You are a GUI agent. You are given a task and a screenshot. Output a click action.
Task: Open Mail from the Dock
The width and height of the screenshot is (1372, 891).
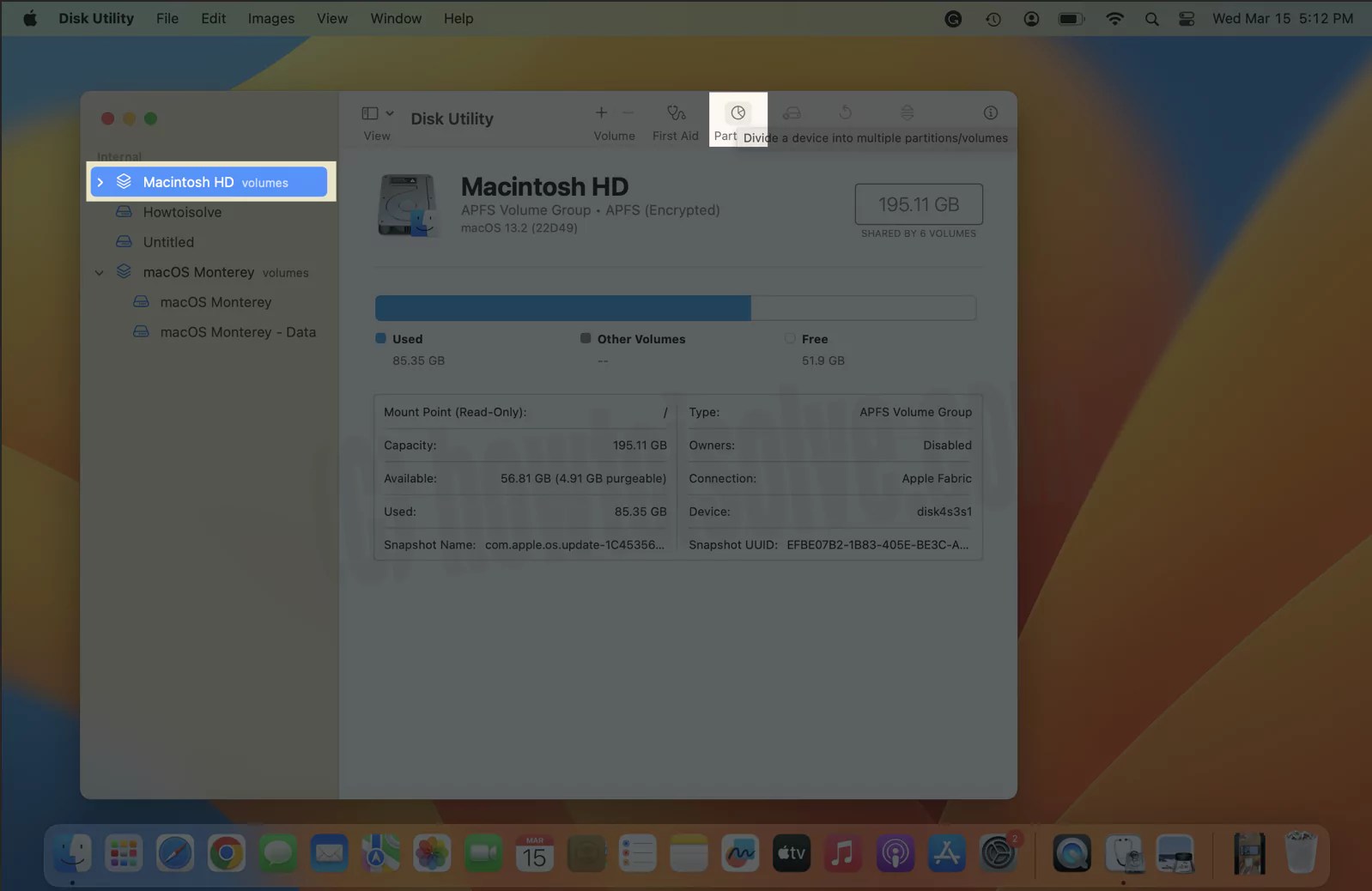329,853
